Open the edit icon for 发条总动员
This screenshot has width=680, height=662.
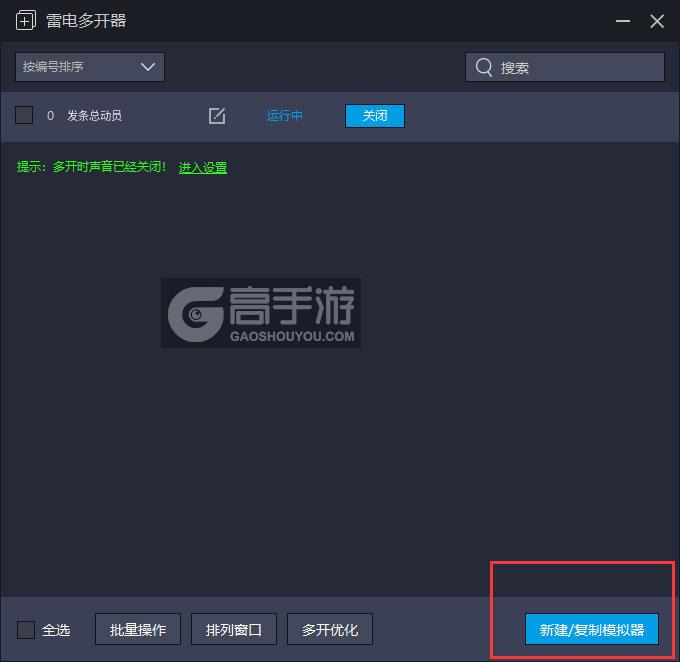pyautogui.click(x=217, y=116)
